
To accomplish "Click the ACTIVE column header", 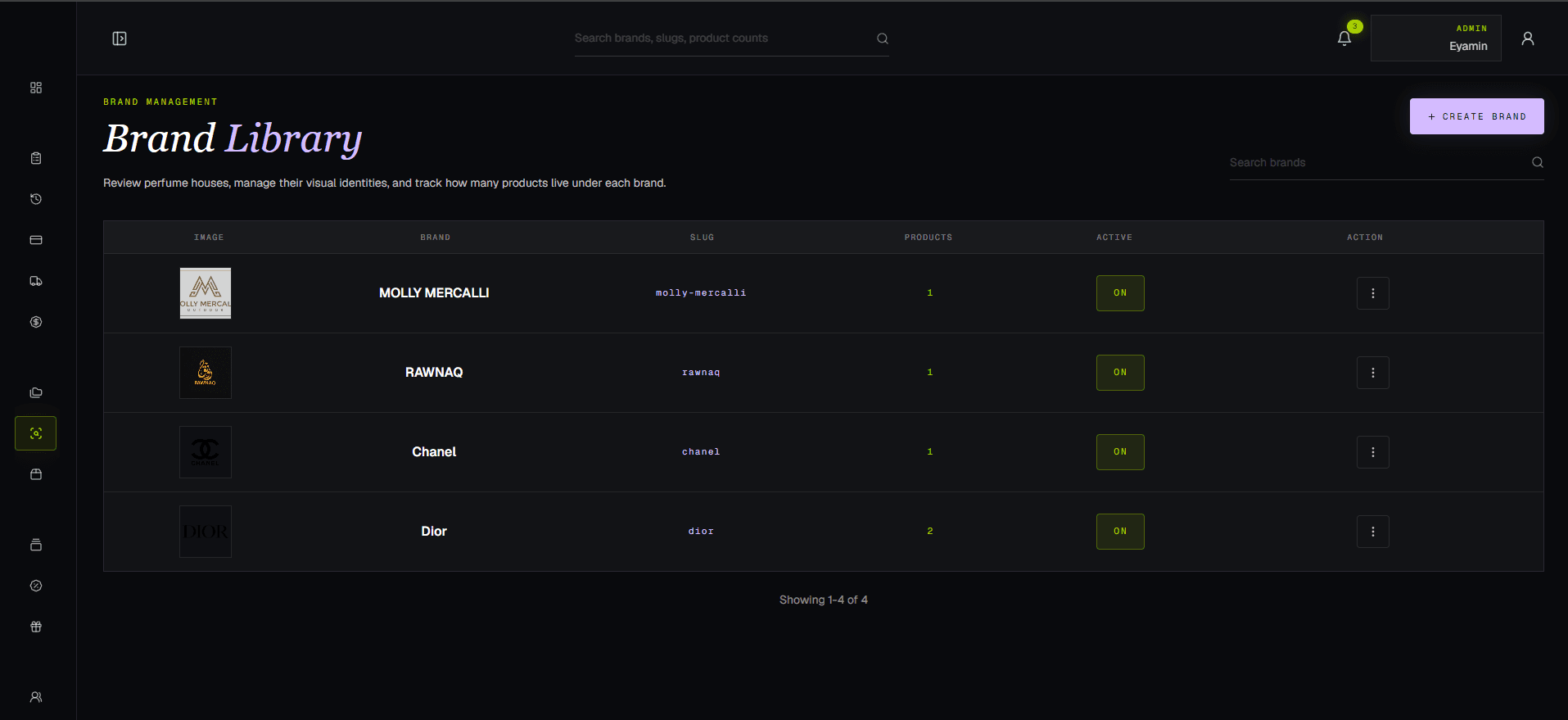I will pyautogui.click(x=1114, y=238).
